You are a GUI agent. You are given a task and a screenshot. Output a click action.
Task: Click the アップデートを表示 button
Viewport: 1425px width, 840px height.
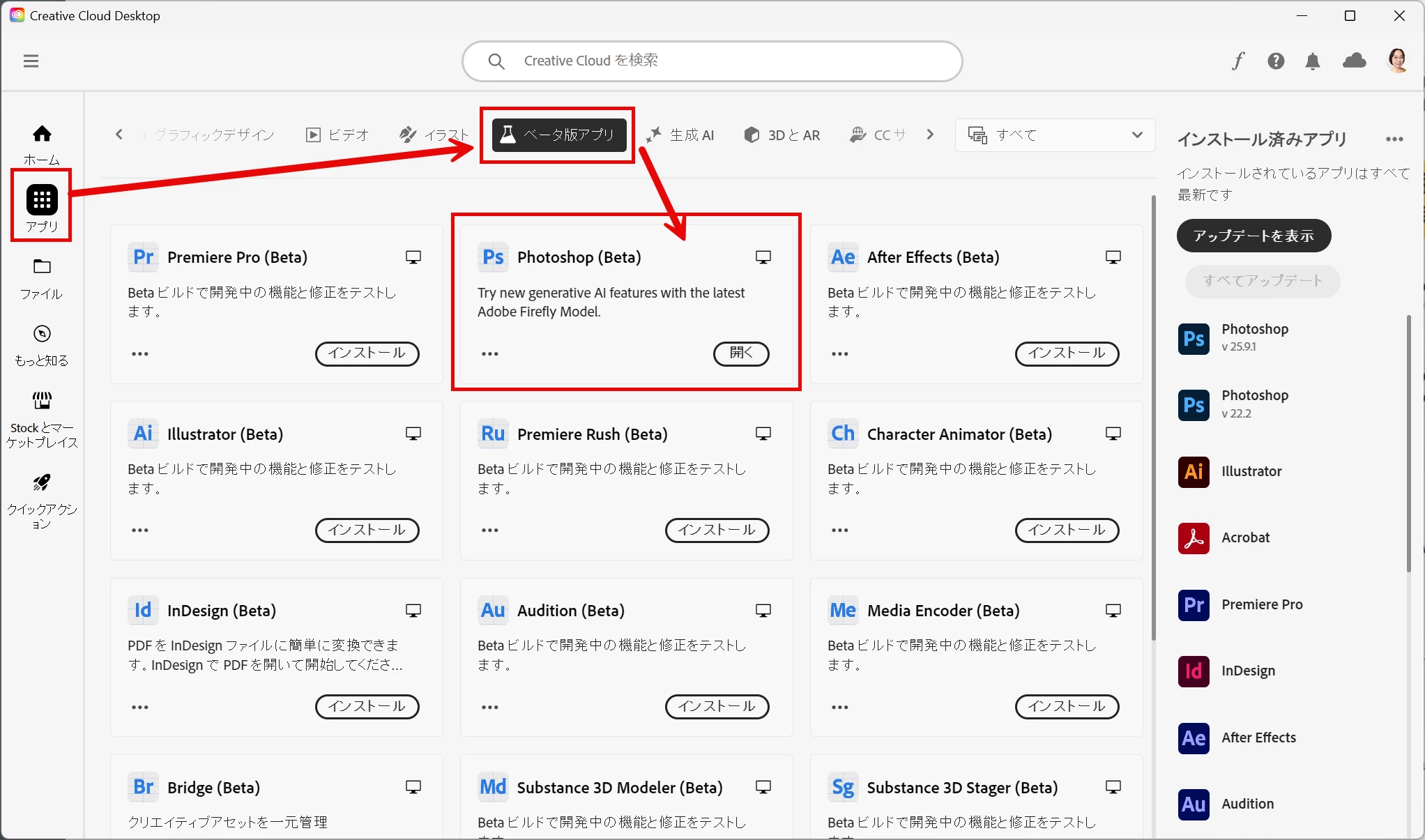[x=1253, y=236]
